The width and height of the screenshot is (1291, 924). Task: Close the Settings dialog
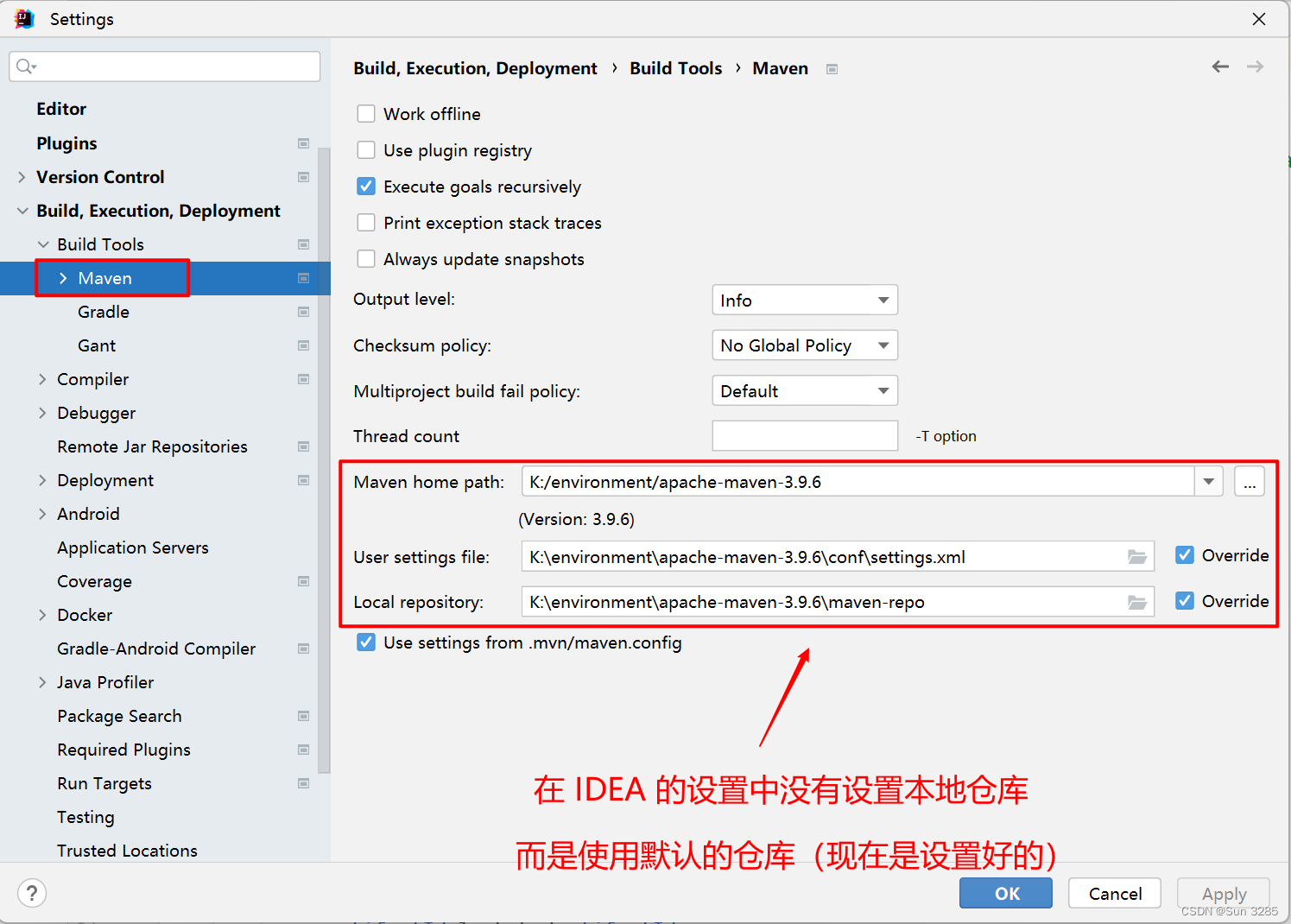pos(1259,19)
